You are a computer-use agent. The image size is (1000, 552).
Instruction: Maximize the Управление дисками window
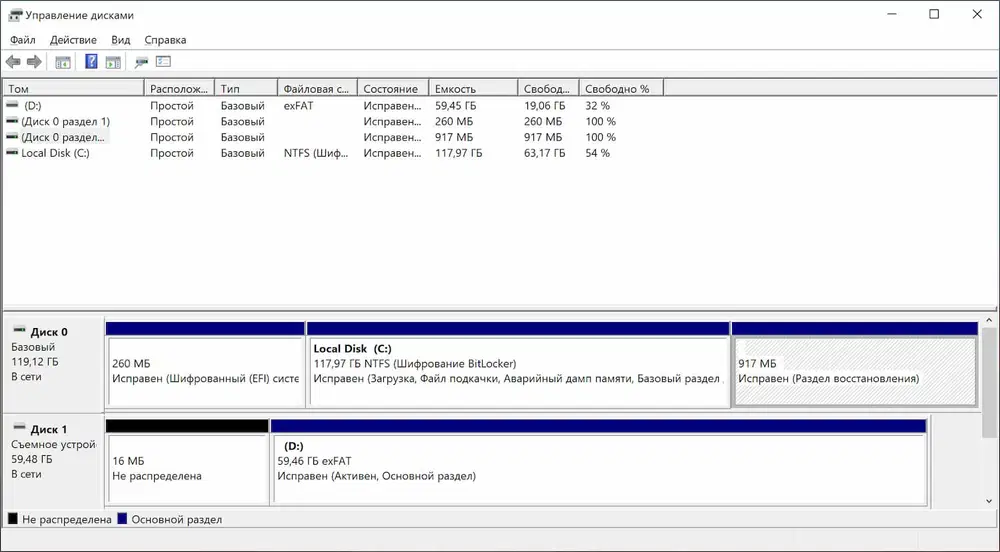[x=934, y=14]
